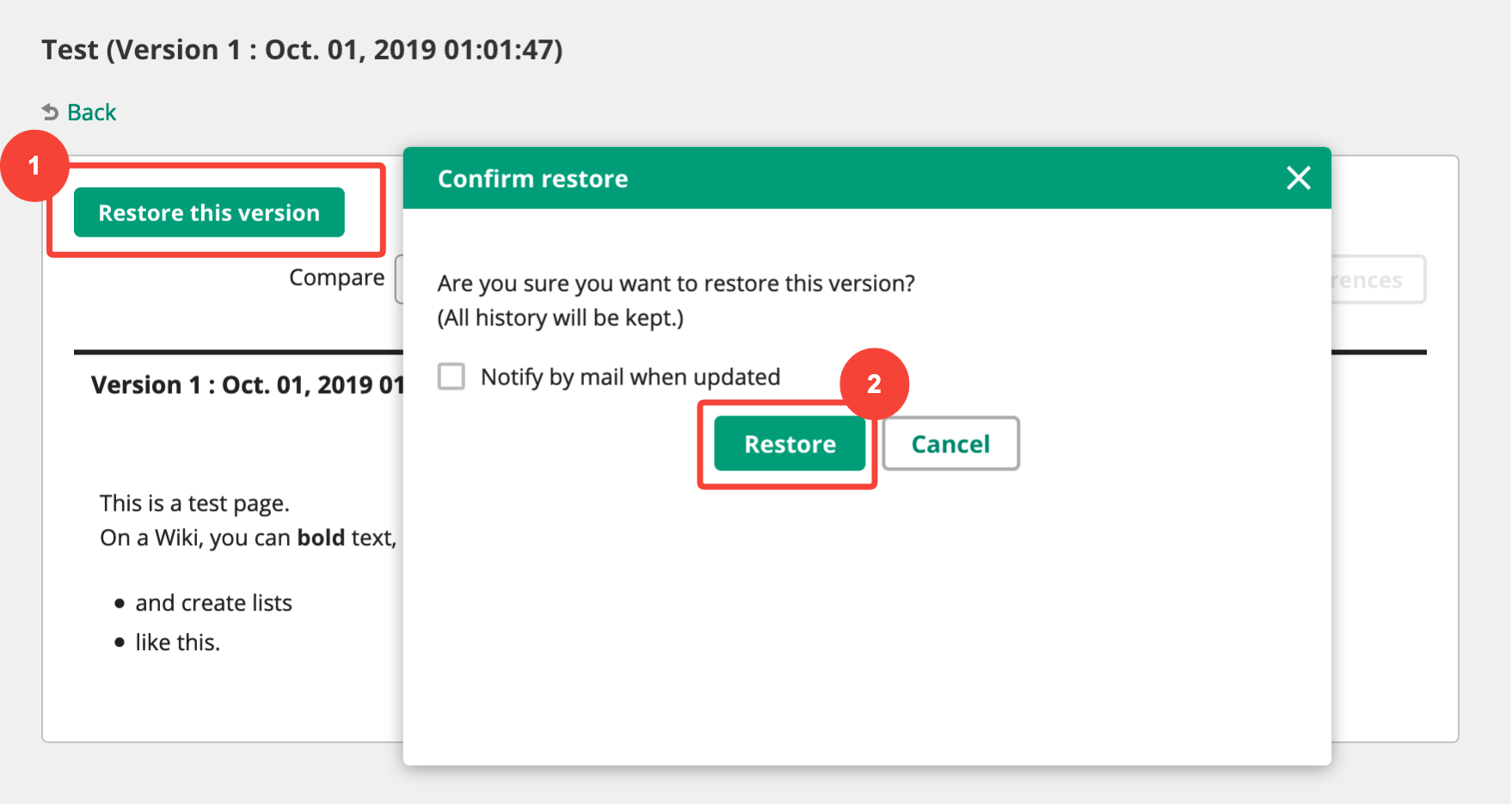Click the All history will be kept note

click(560, 318)
